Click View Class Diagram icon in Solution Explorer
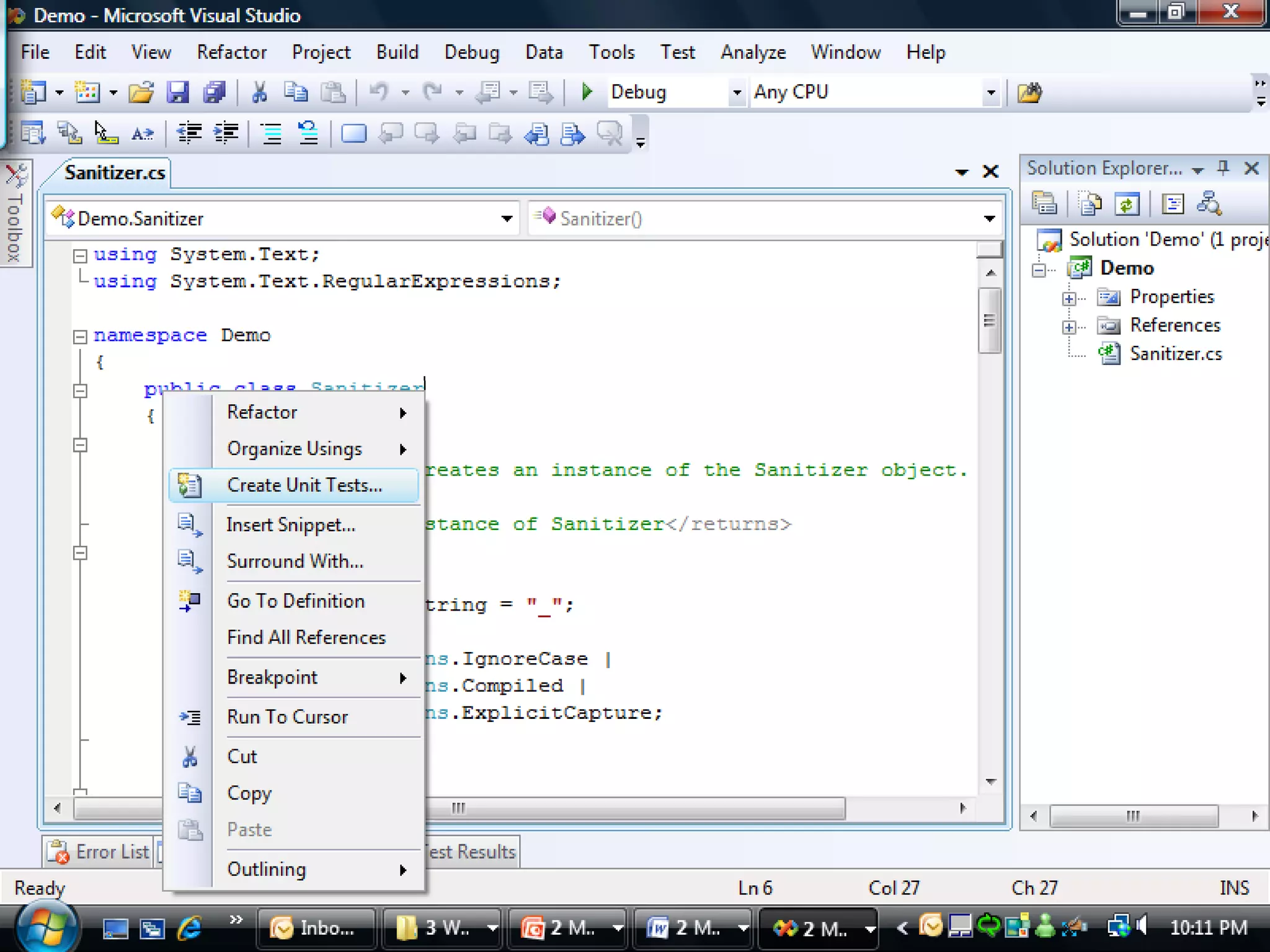This screenshot has width=1270, height=952. [1209, 204]
